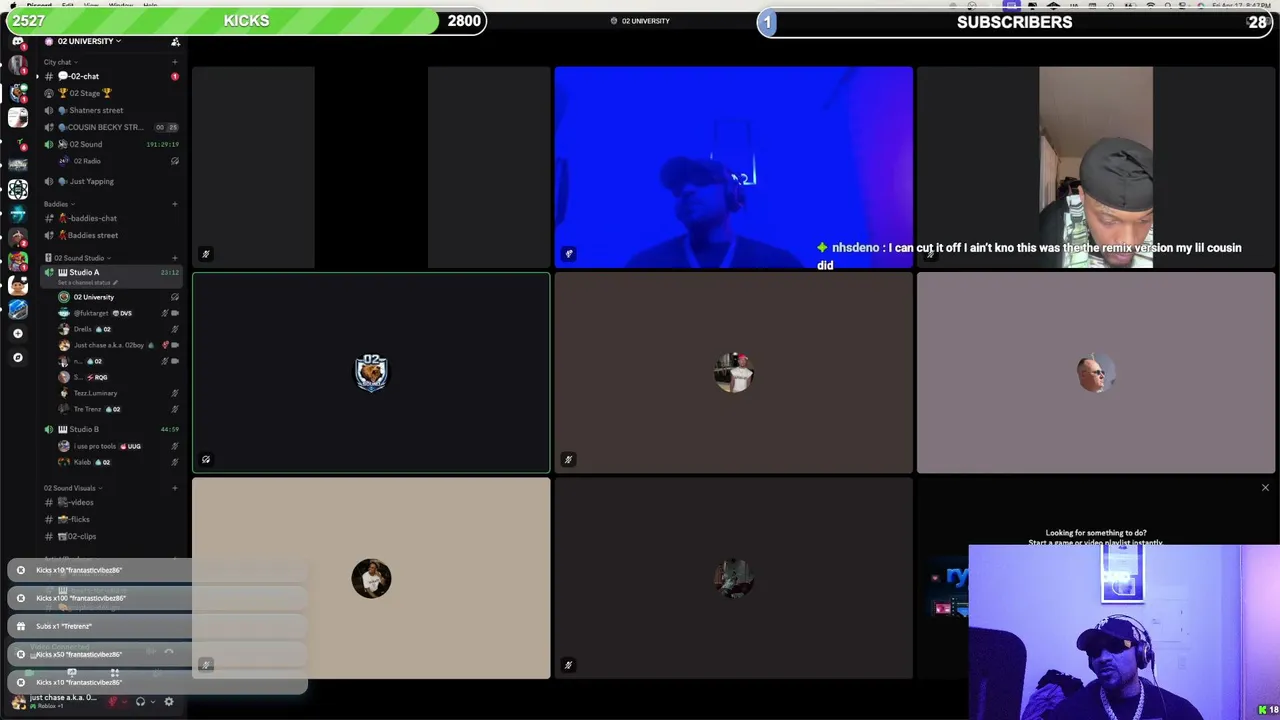
Task: Join the Studio B voice channel
Action: (111, 429)
